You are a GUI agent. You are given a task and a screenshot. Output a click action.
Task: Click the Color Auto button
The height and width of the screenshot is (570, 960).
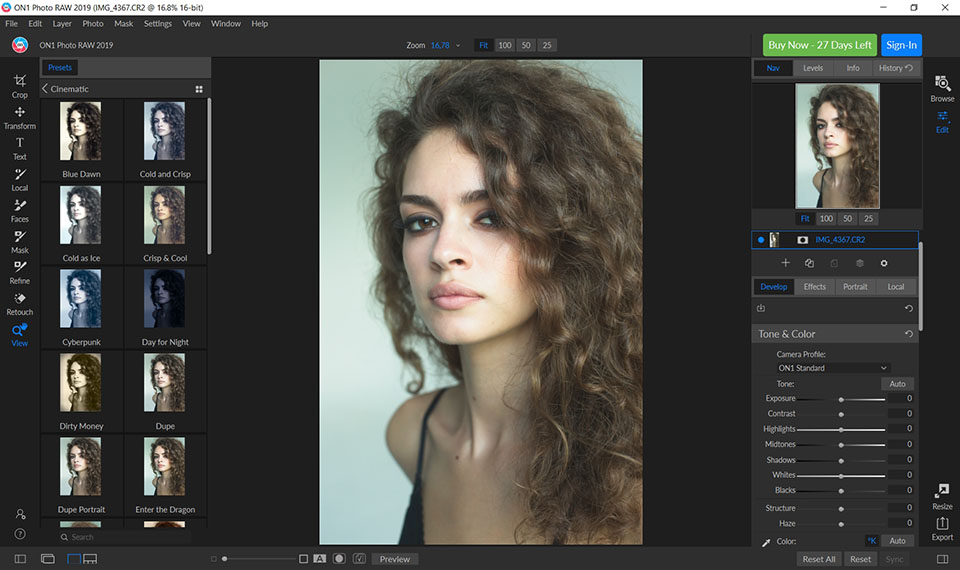898,541
